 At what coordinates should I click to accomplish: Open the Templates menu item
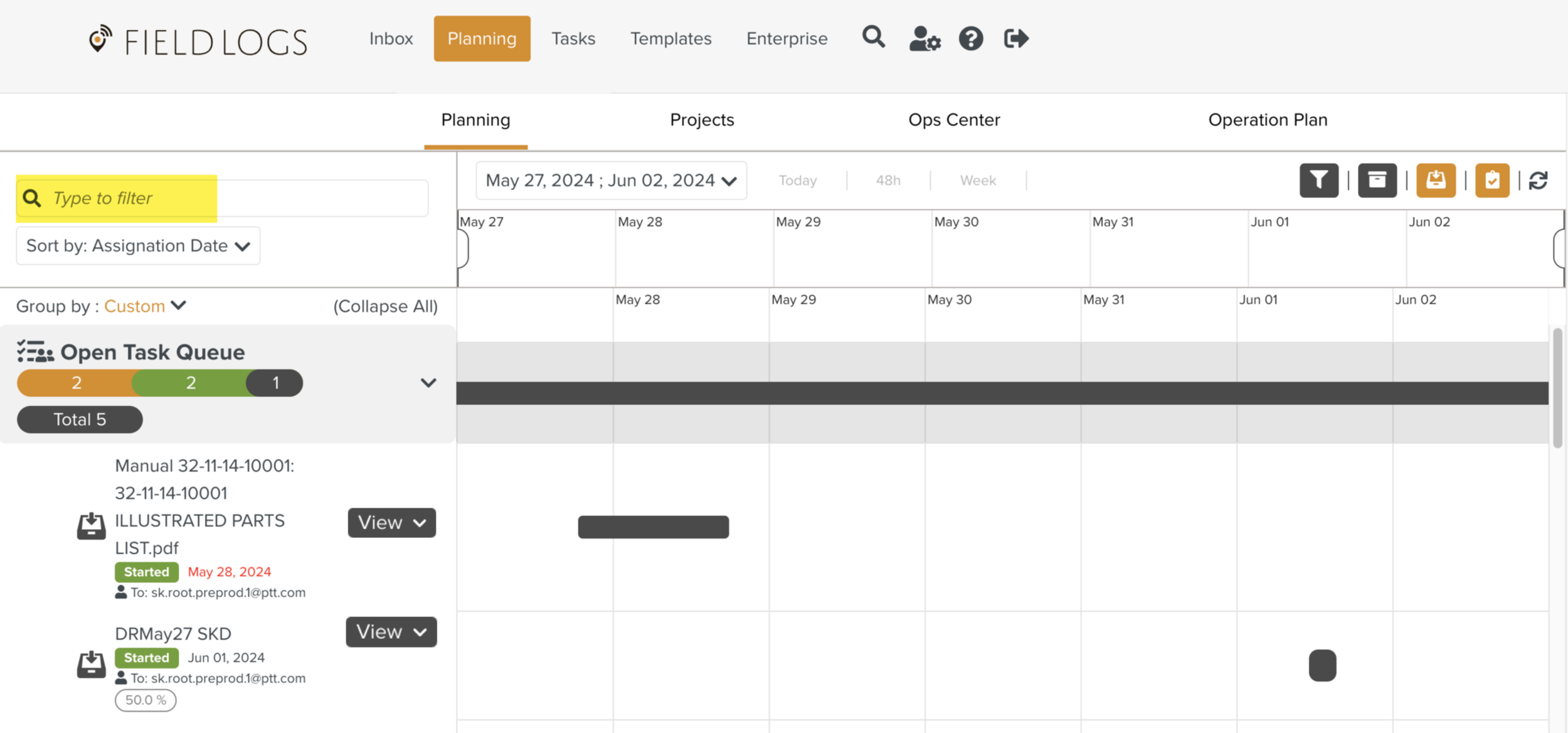tap(670, 39)
